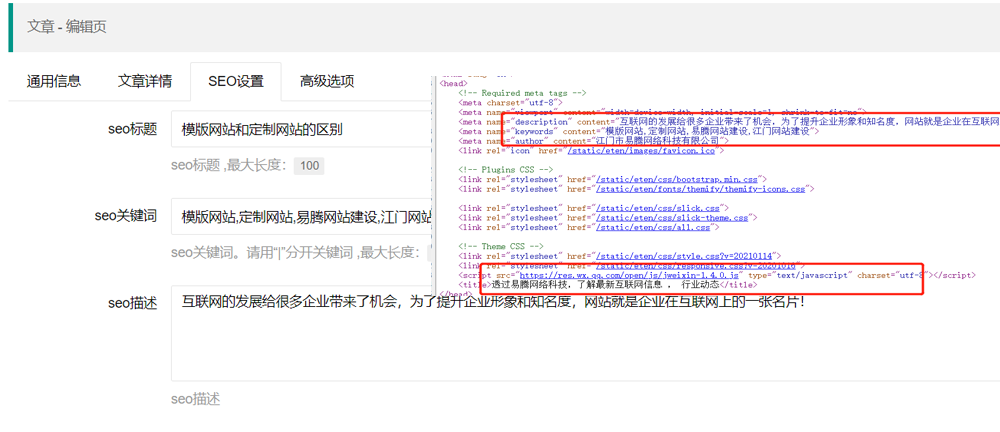The height and width of the screenshot is (432, 1000).
Task: Click the 100 max length badge
Action: tap(309, 166)
